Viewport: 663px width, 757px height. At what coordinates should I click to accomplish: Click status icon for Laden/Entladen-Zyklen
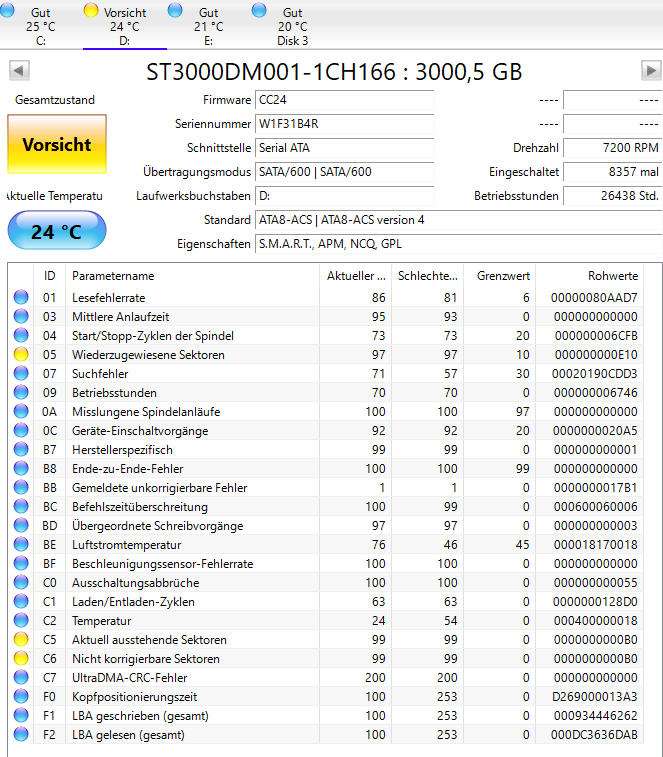pos(21,602)
